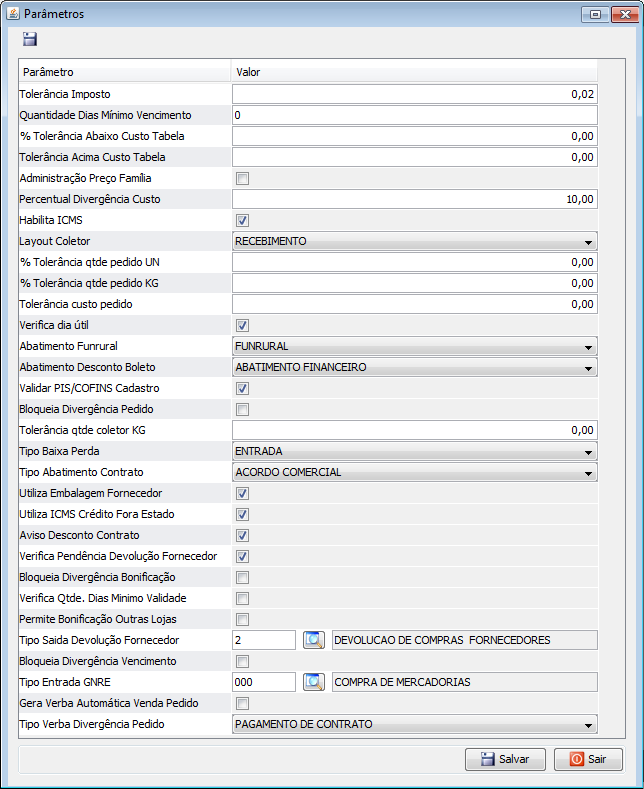Viewport: 644px width, 789px height.
Task: Check Bloqueia Divergência Vencimento box
Action: [x=243, y=662]
